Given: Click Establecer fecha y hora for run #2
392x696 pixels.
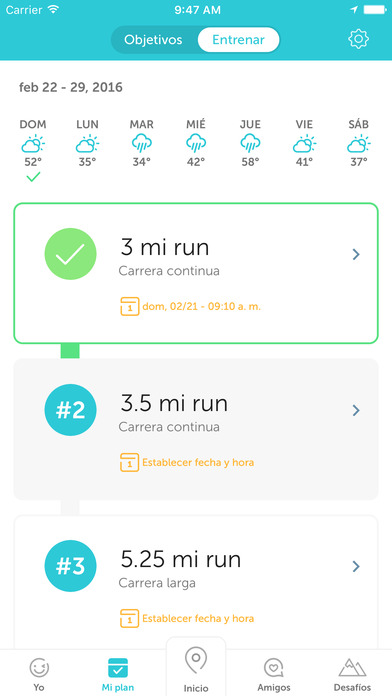Looking at the screenshot, I should coord(198,463).
